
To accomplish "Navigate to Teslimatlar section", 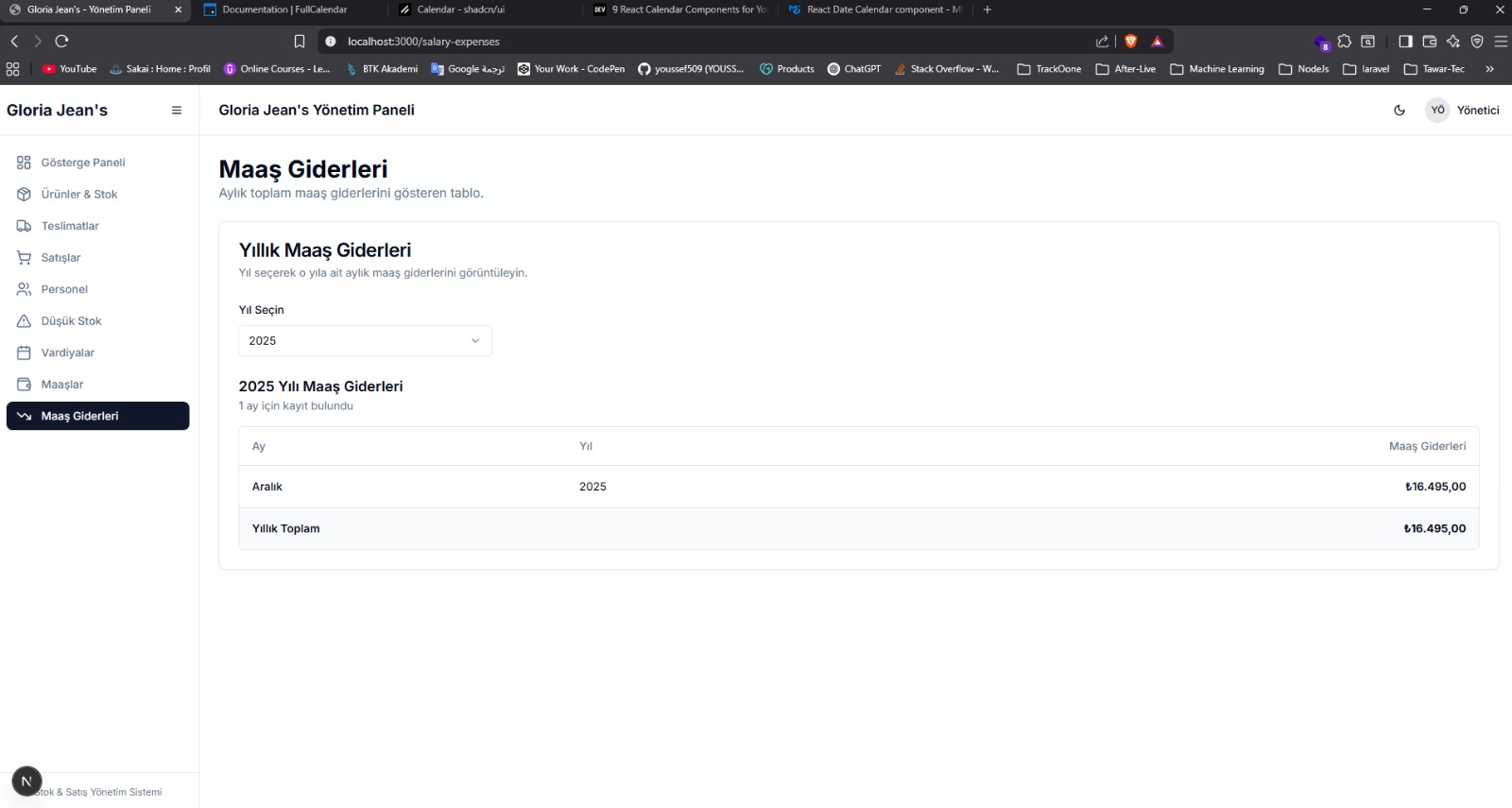I will tap(98, 226).
